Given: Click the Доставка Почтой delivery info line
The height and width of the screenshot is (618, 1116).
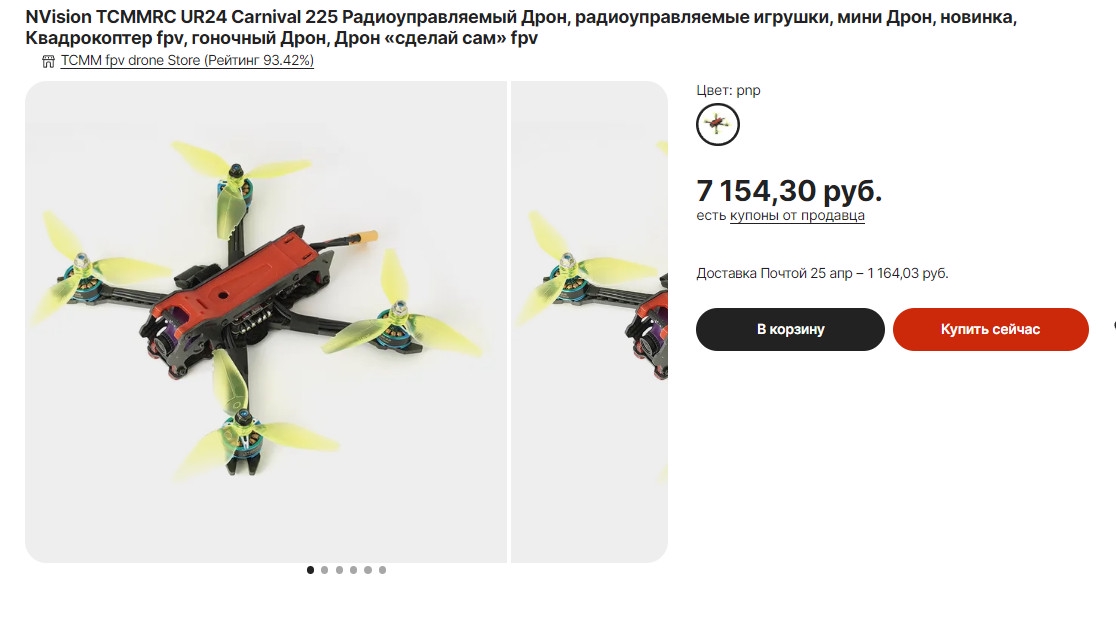Looking at the screenshot, I should (x=822, y=273).
